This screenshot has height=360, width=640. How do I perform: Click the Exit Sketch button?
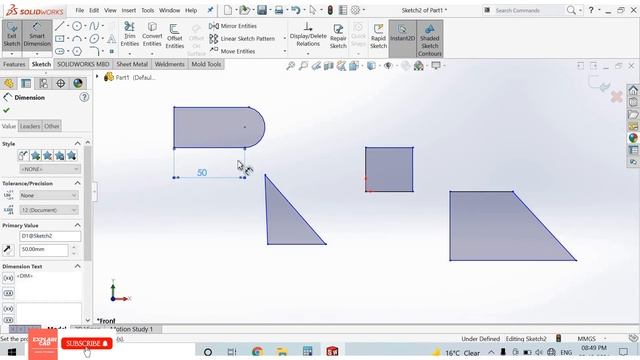pyautogui.click(x=11, y=35)
